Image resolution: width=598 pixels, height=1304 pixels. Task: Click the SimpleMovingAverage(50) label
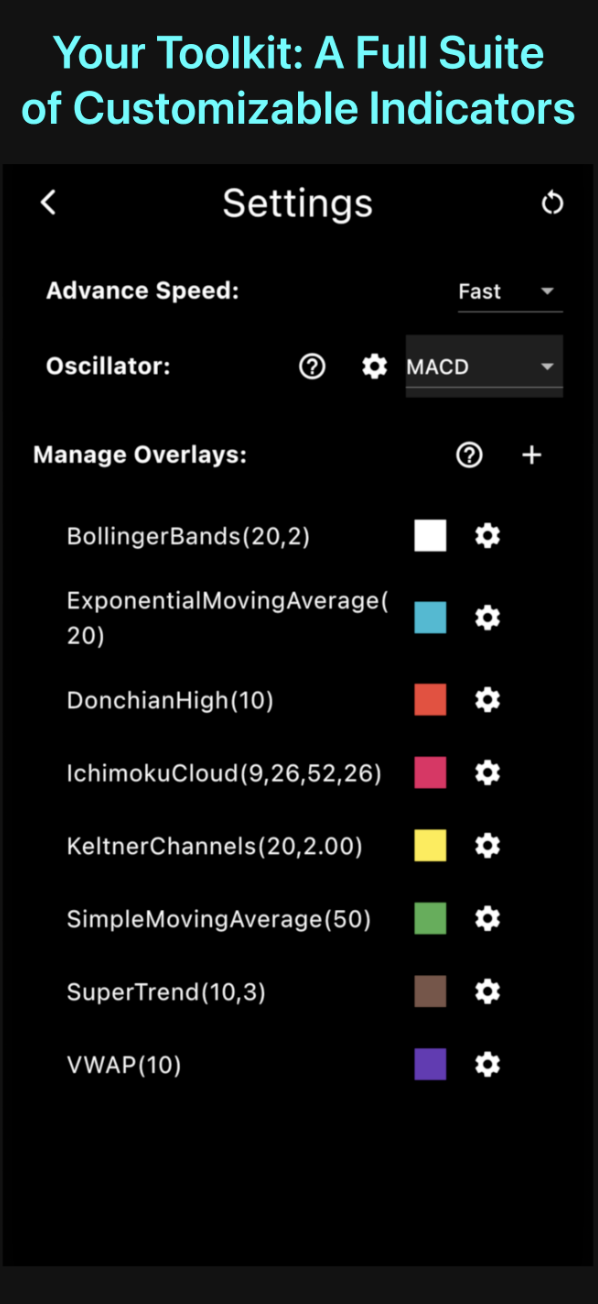click(219, 918)
